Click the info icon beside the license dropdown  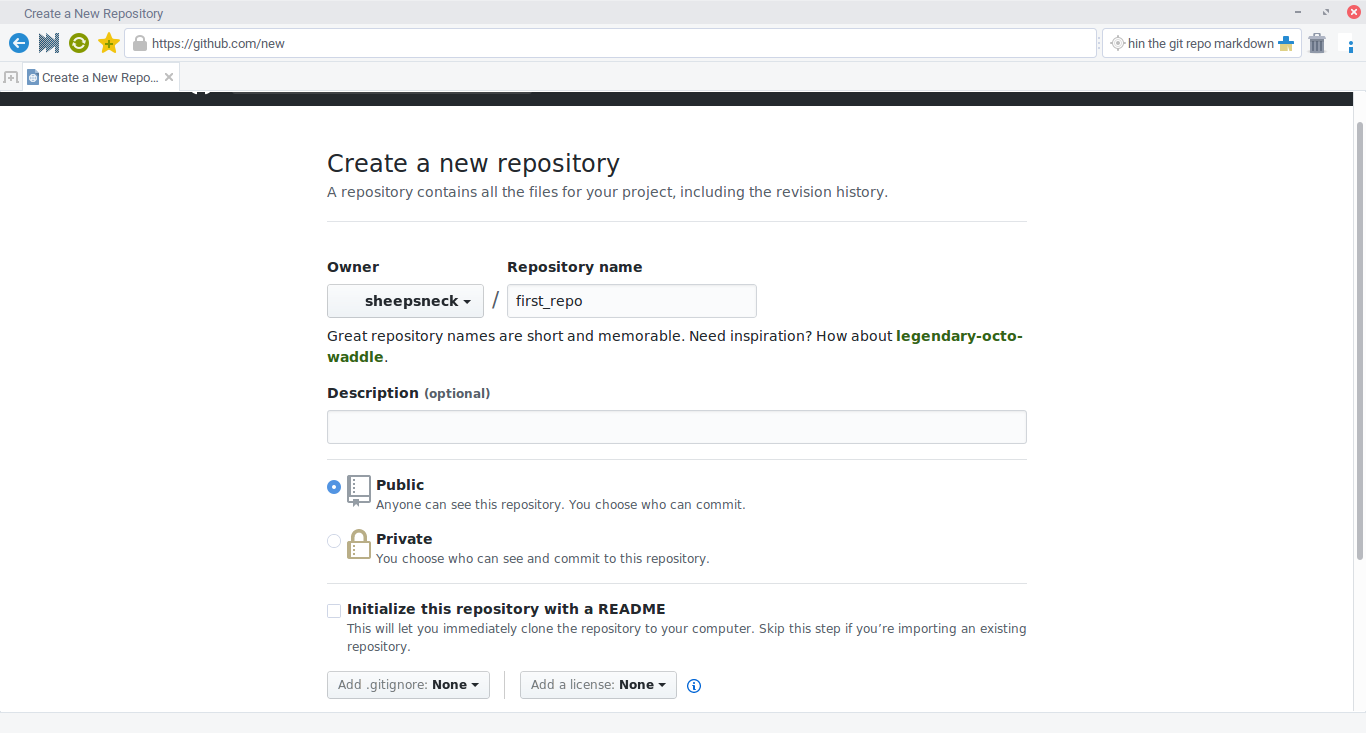tap(694, 686)
